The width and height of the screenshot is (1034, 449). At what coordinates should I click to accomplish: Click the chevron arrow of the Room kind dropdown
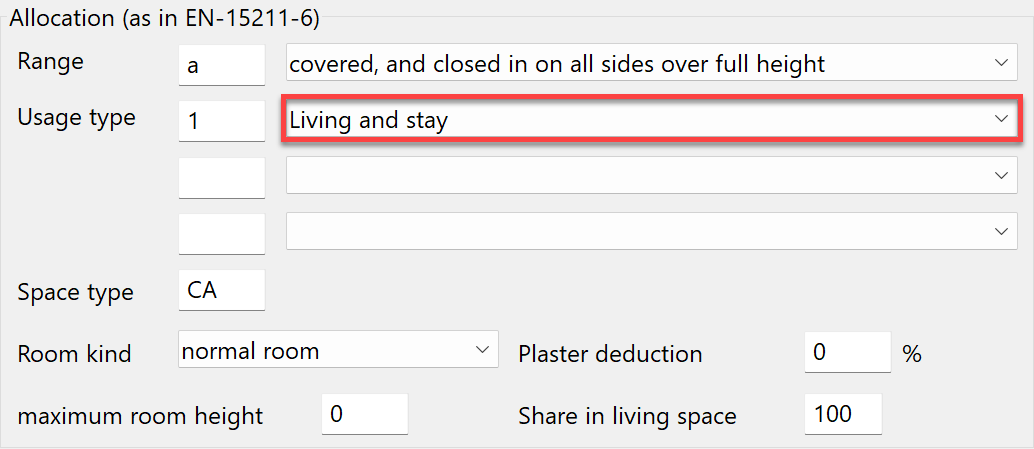point(483,350)
